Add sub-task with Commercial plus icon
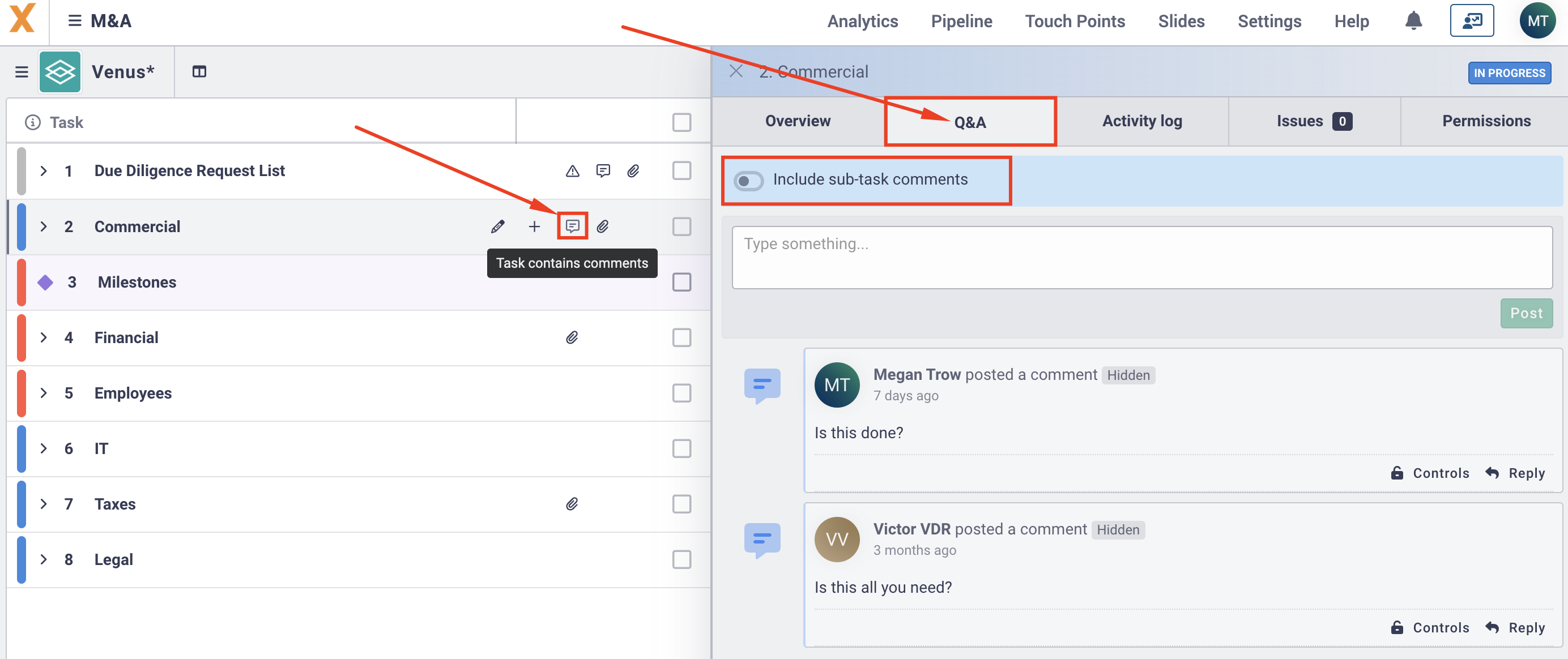 [534, 226]
